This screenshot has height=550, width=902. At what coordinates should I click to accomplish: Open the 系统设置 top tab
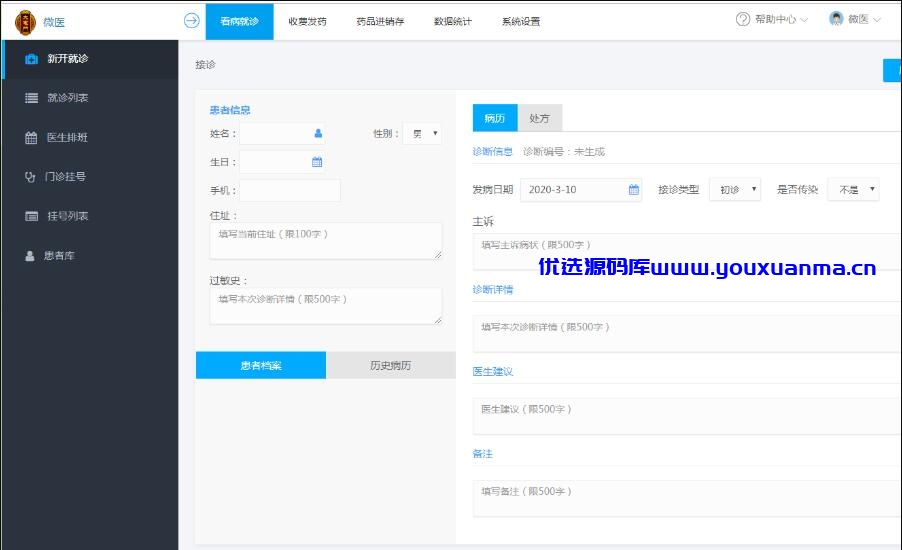coord(521,21)
